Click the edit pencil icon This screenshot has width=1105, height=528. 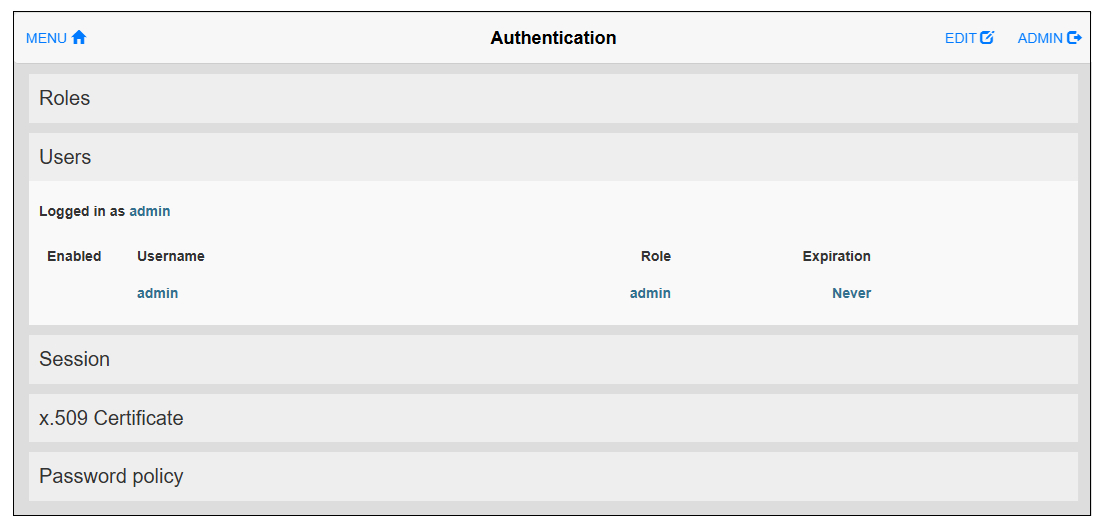point(987,38)
